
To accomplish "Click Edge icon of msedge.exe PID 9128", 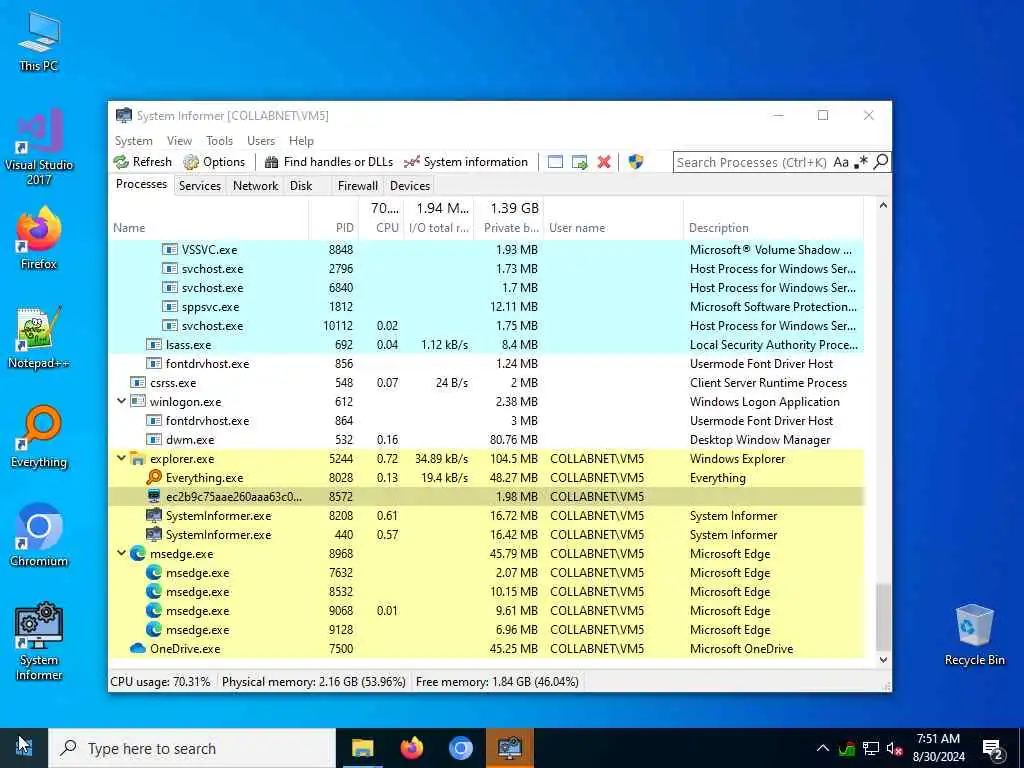I will pyautogui.click(x=153, y=630).
